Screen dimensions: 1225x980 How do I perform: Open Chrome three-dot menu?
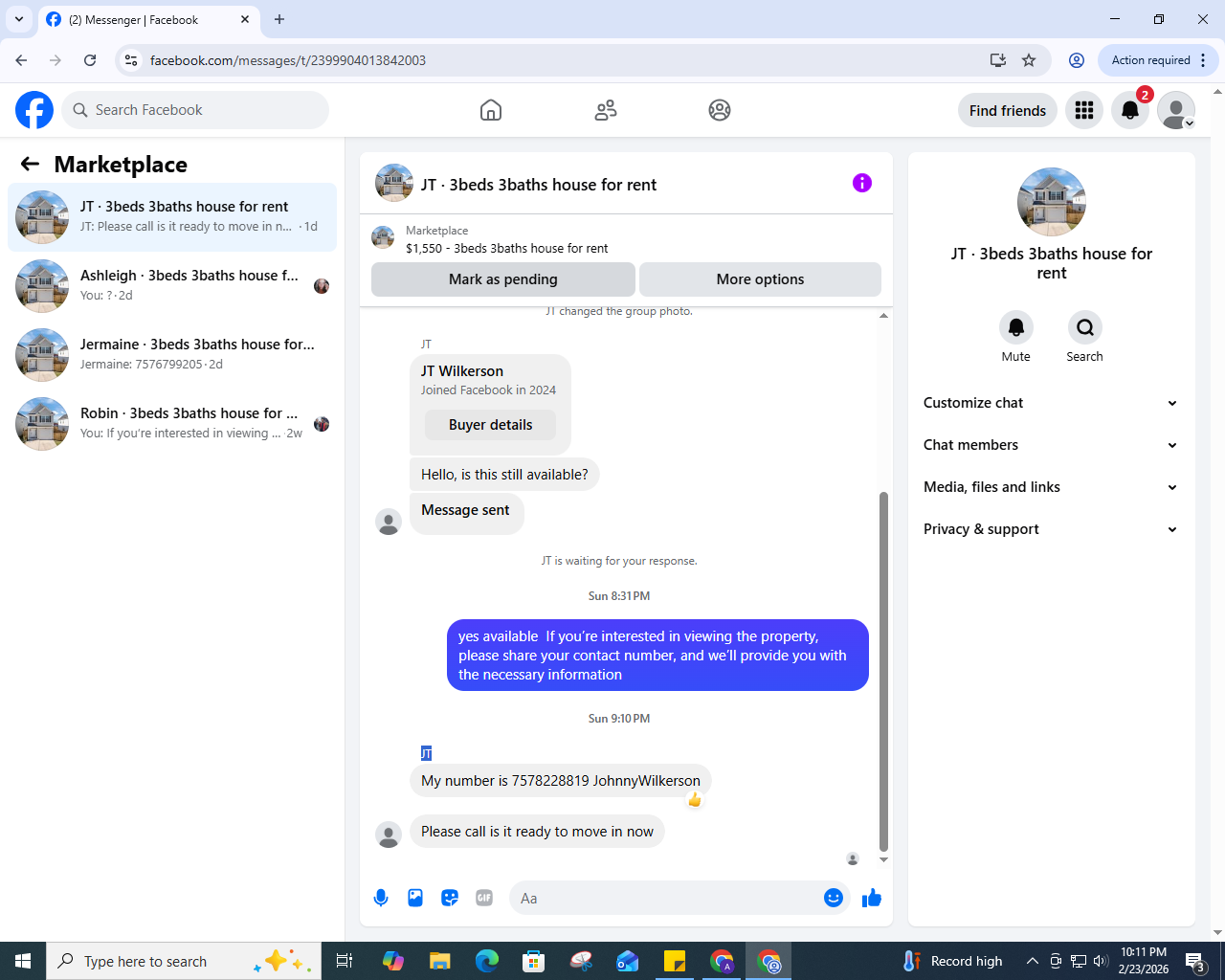pos(1203,60)
